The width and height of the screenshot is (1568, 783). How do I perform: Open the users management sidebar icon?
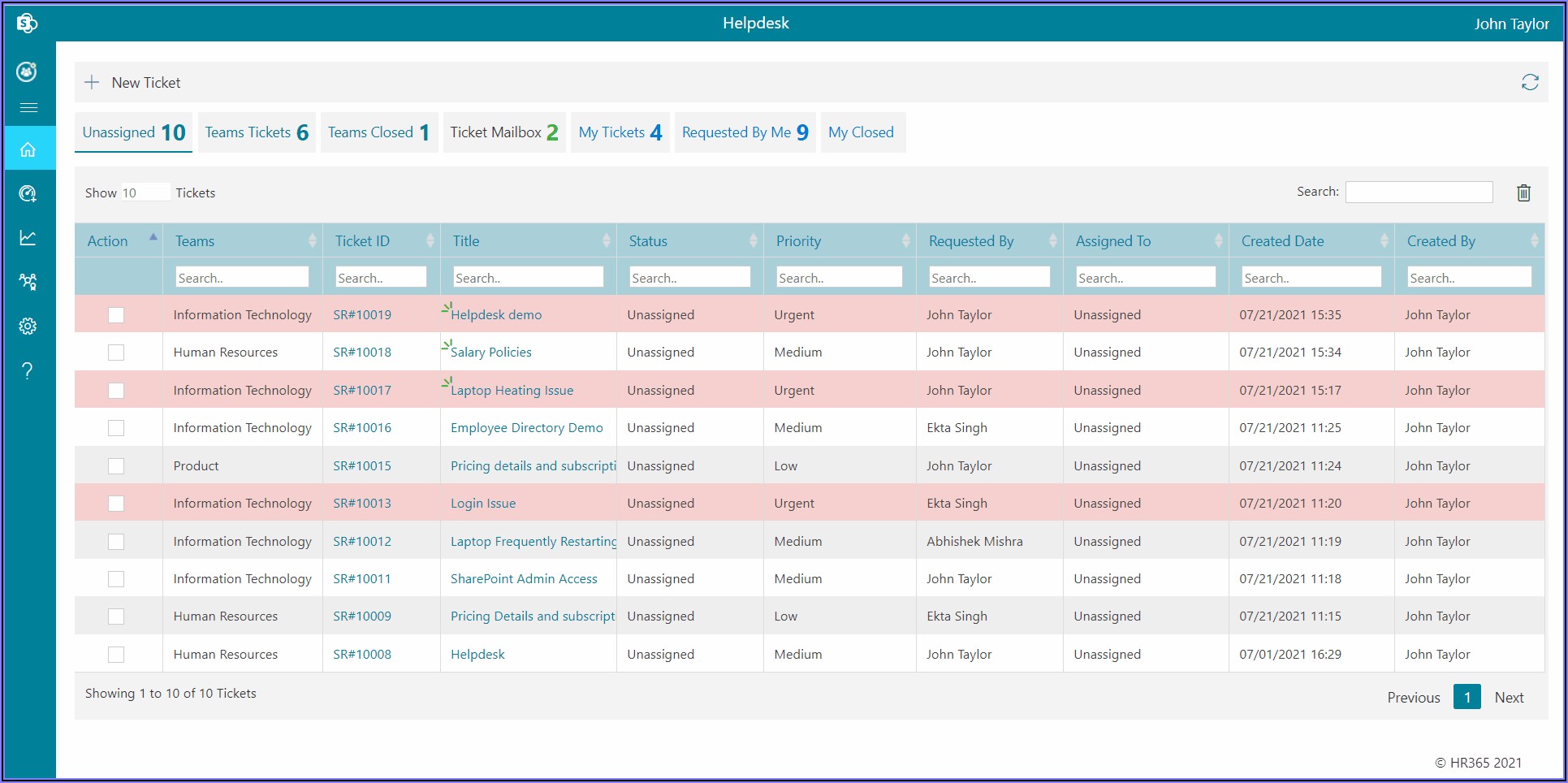28,282
